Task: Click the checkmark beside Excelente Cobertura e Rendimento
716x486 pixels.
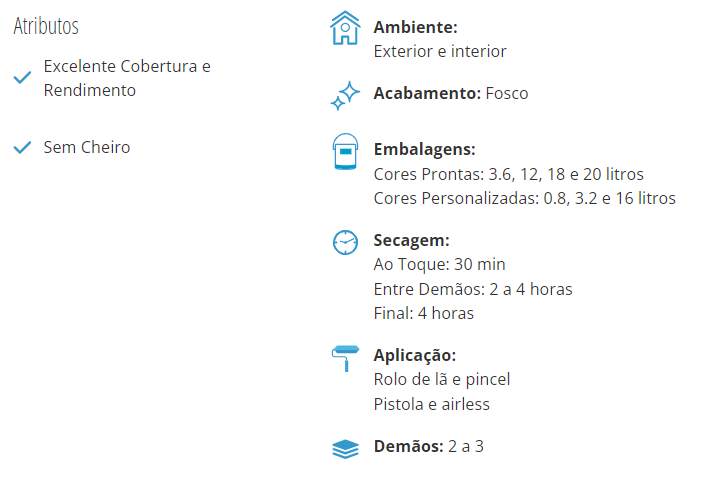Action: pyautogui.click(x=22, y=78)
